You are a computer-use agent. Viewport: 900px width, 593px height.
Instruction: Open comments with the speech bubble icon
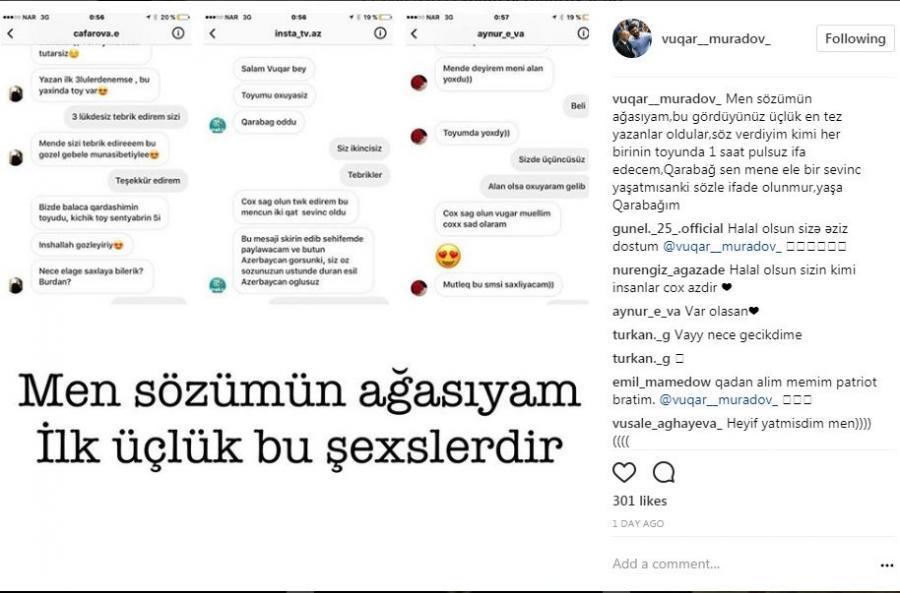click(664, 472)
